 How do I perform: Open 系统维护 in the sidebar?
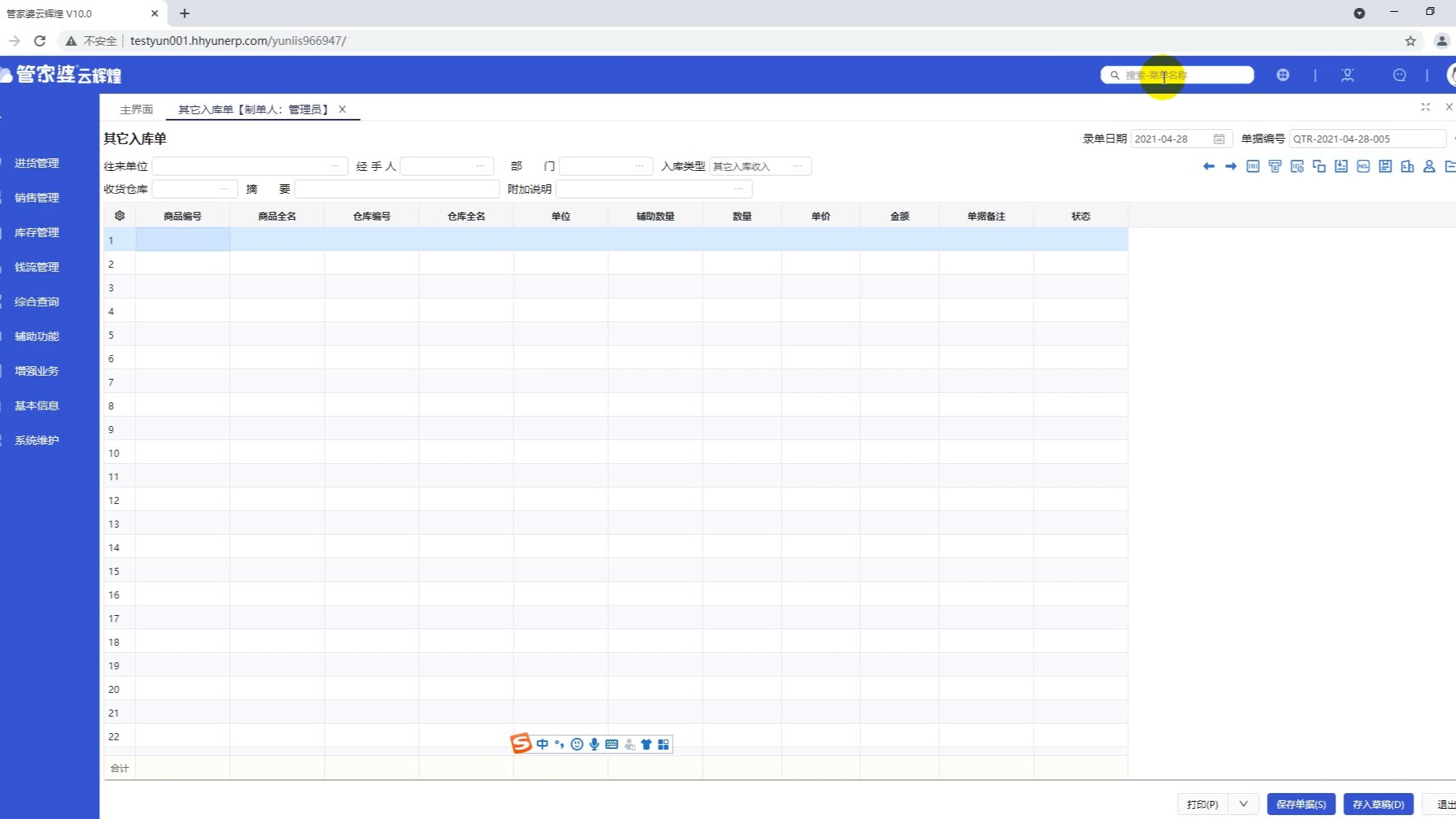(37, 440)
